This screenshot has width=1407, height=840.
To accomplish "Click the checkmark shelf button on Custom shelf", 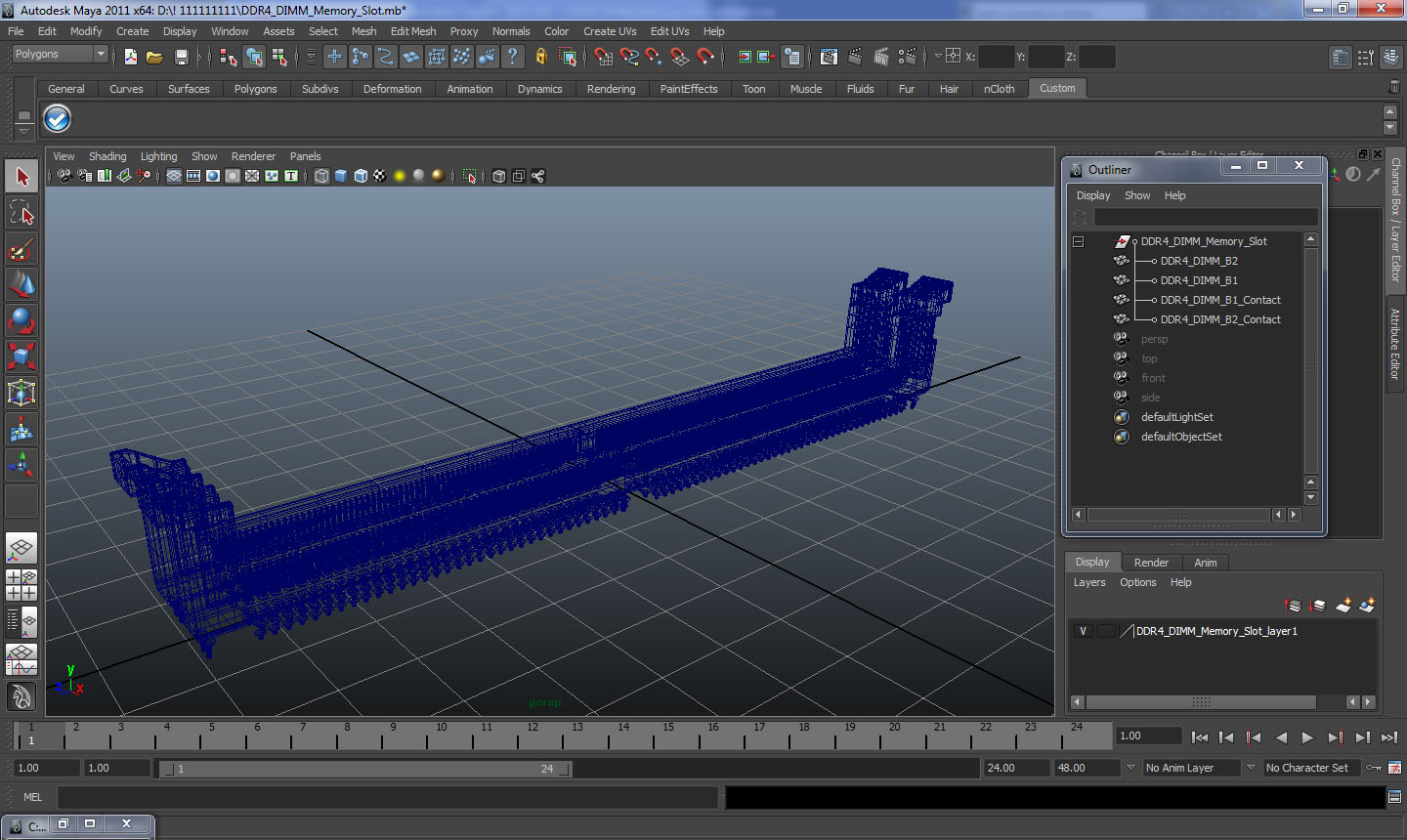I will coord(58,119).
